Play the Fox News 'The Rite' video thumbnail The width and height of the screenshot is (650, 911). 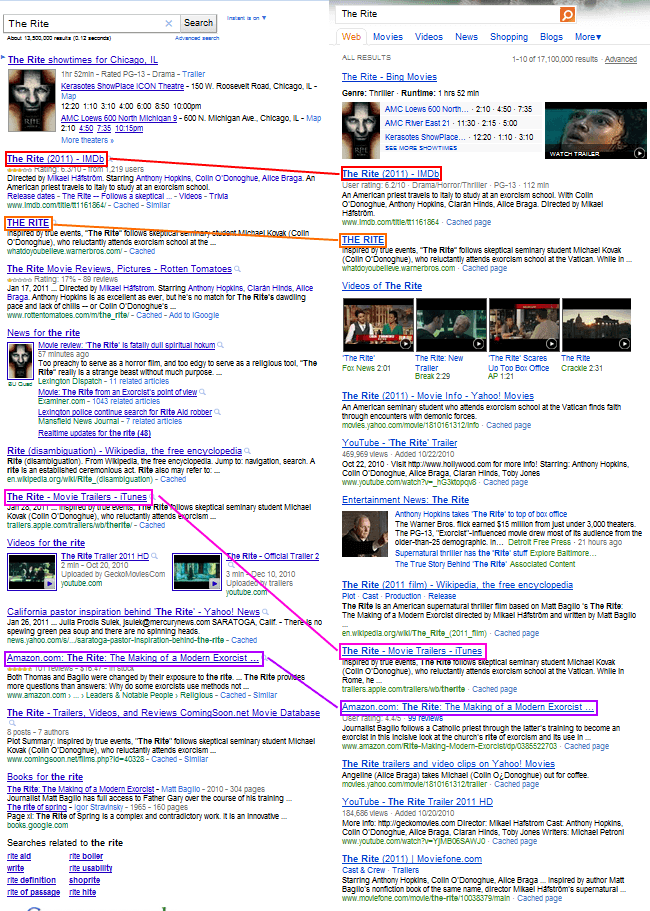[x=378, y=325]
